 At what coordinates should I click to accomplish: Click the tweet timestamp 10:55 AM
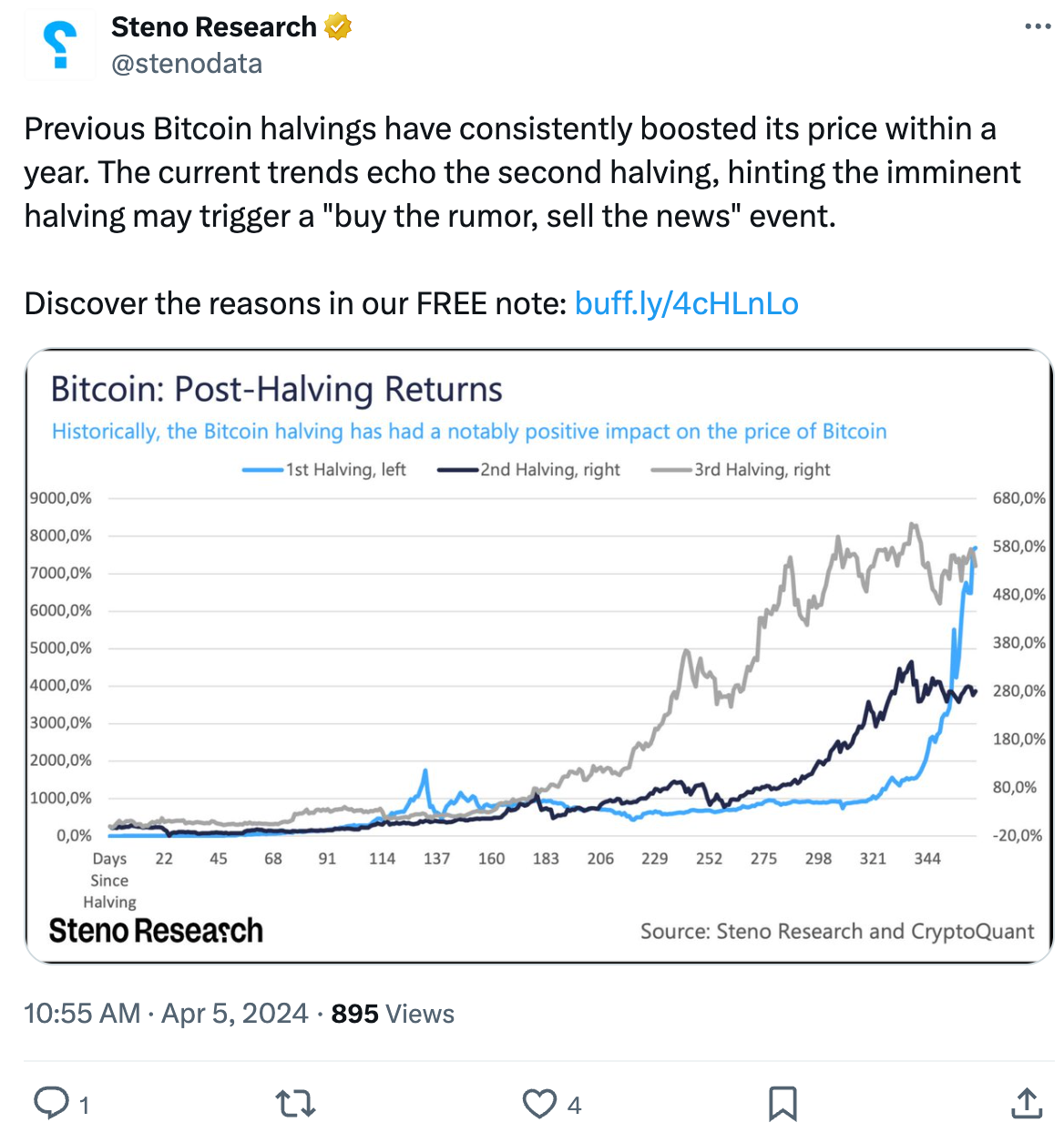pos(82,1013)
